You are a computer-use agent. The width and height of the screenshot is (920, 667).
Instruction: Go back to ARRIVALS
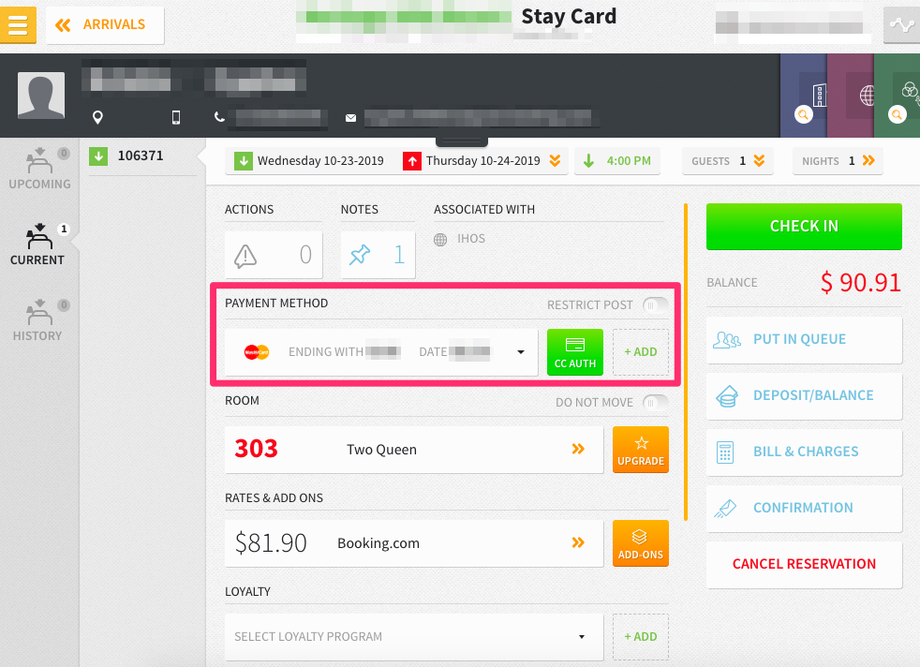tap(105, 25)
